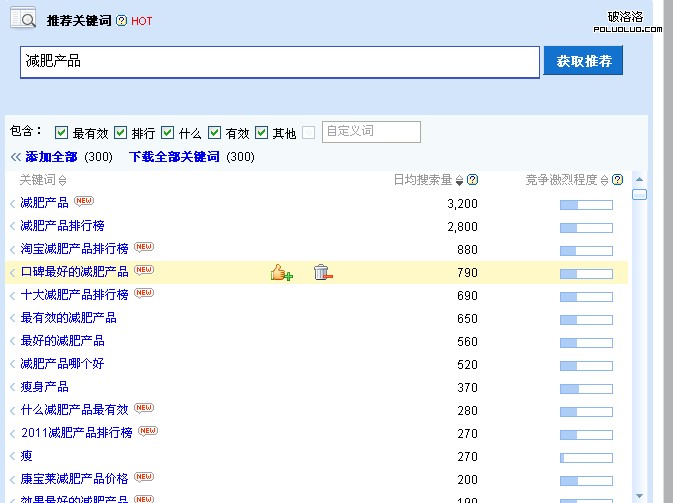
Task: Sort by 竞争激烈程度 column sort arrow
Action: pyautogui.click(x=605, y=181)
